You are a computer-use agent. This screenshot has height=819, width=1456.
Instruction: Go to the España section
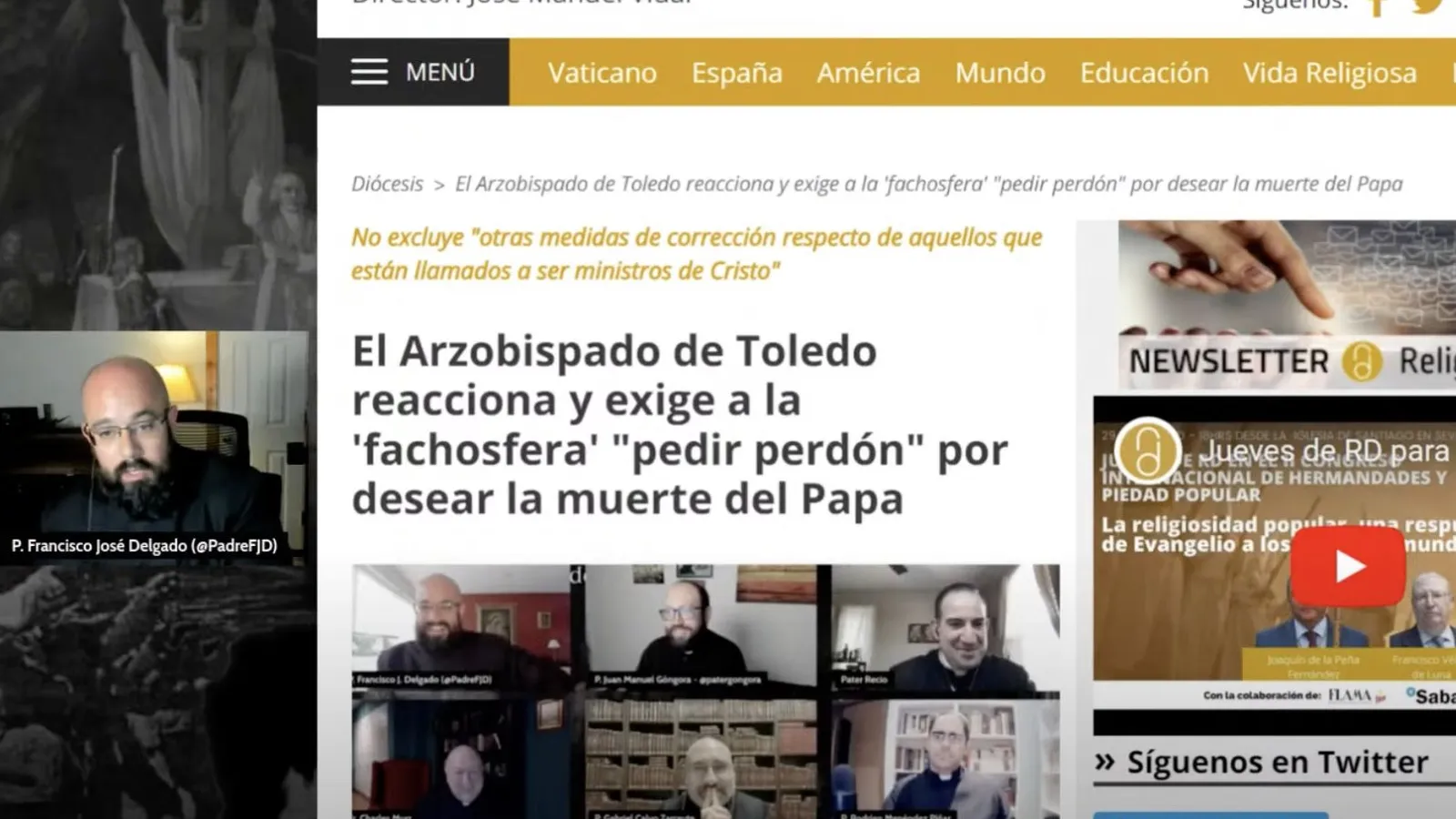pyautogui.click(x=736, y=73)
